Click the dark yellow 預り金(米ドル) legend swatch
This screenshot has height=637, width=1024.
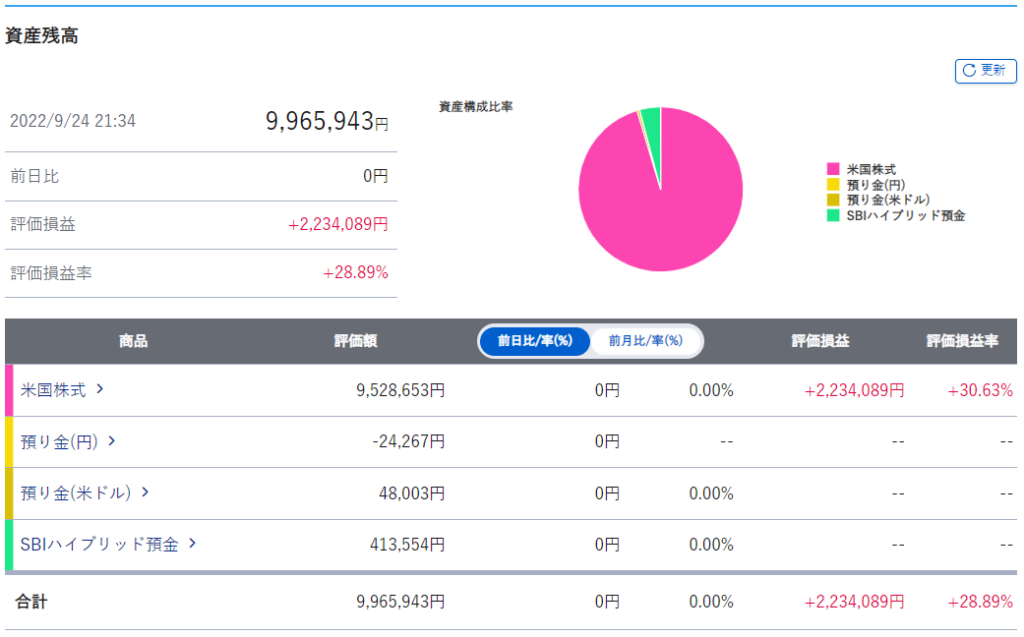832,200
